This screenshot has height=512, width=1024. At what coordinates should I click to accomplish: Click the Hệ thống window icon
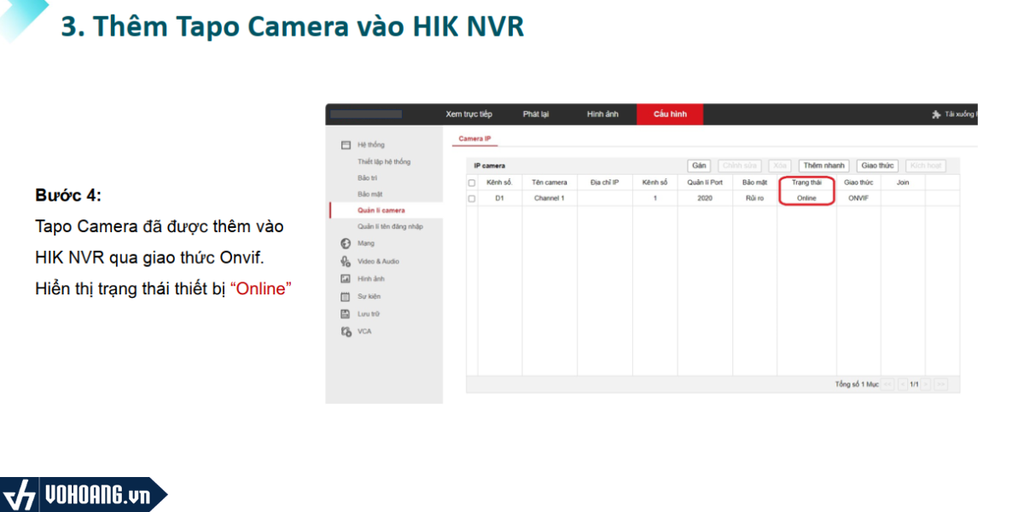[346, 145]
